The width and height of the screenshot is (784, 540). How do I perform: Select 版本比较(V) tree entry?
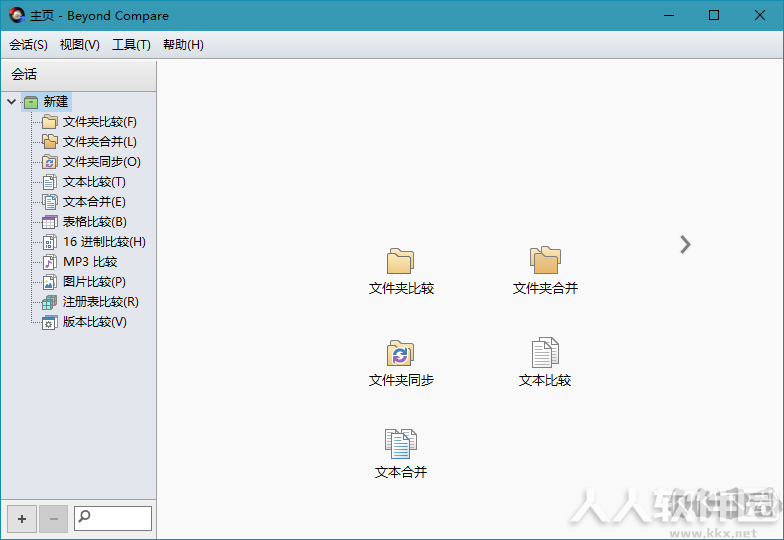(x=94, y=322)
